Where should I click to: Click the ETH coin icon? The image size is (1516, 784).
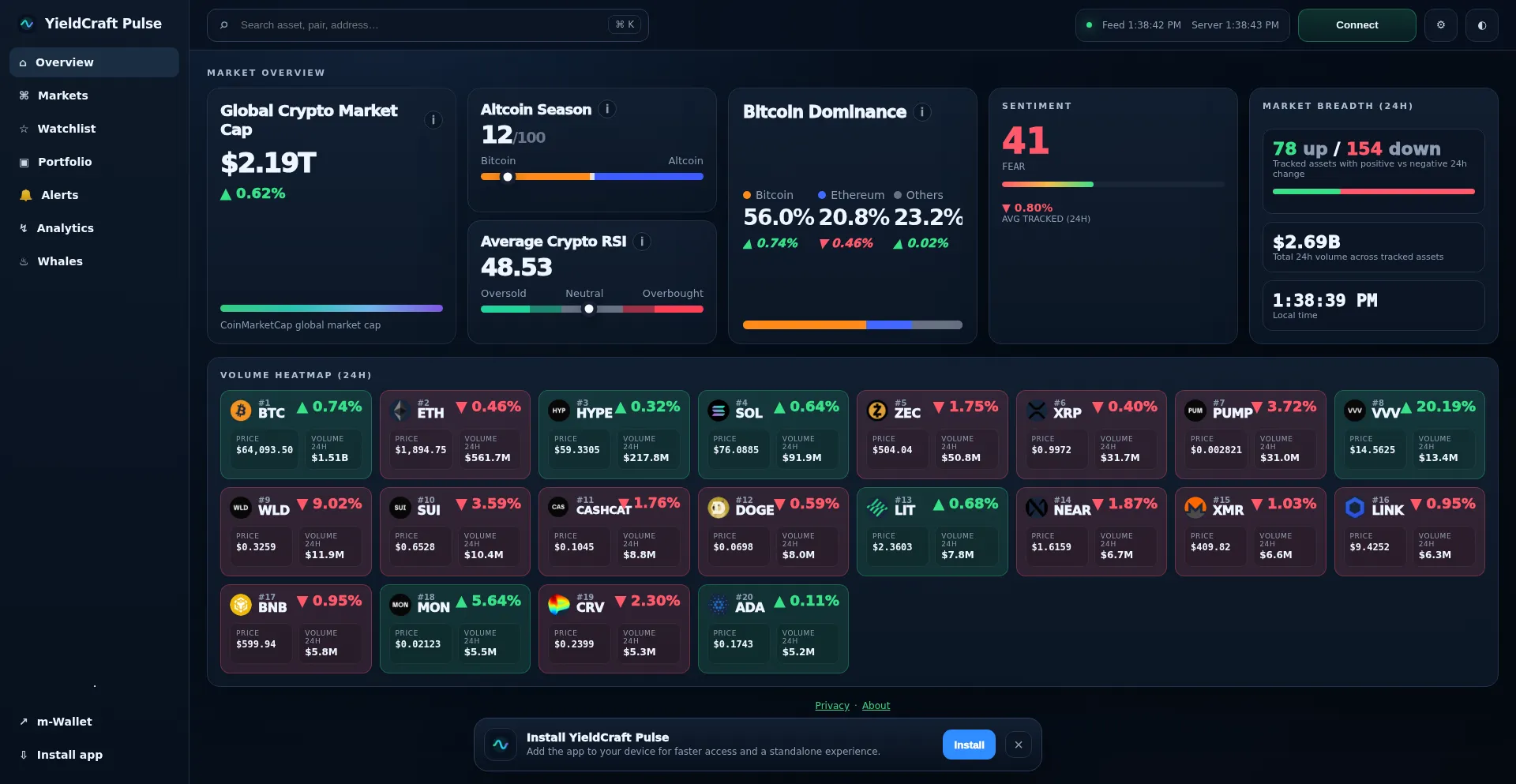[400, 410]
